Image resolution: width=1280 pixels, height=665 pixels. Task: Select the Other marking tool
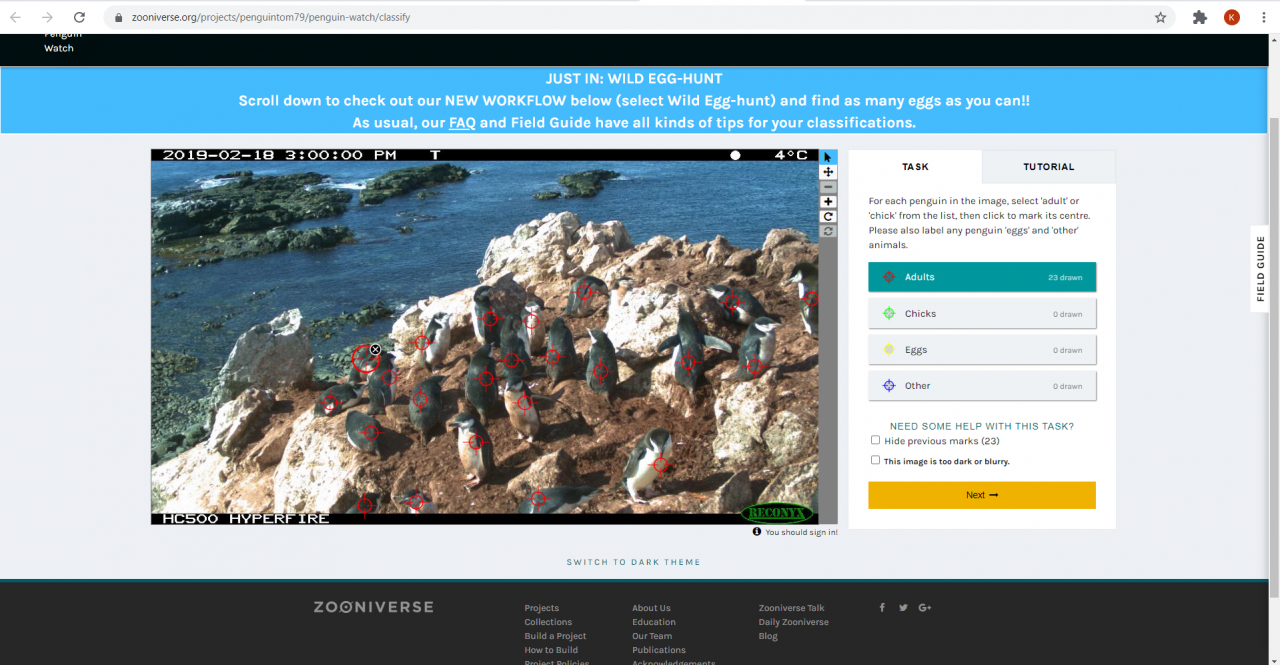pos(982,386)
